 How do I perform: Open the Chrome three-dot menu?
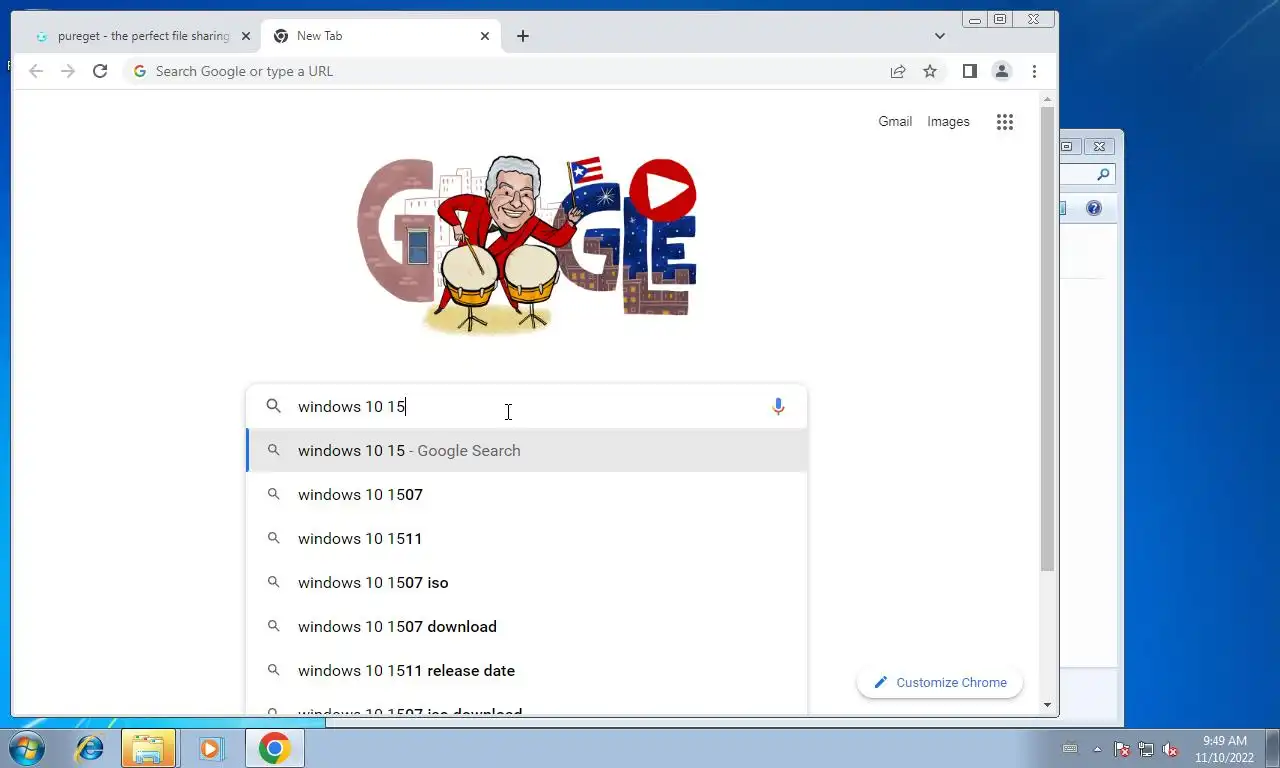point(1034,71)
